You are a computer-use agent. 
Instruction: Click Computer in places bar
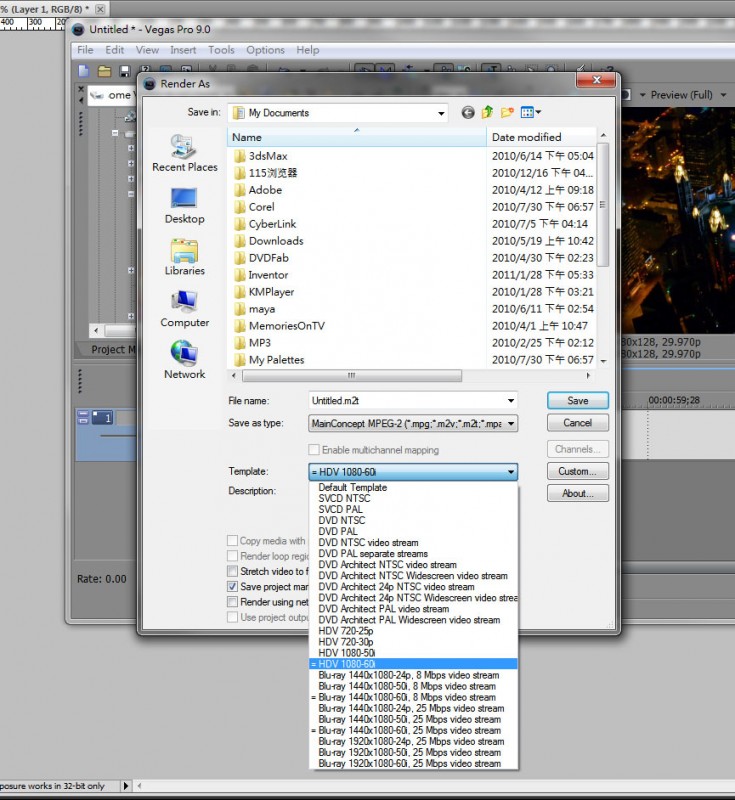click(x=184, y=309)
